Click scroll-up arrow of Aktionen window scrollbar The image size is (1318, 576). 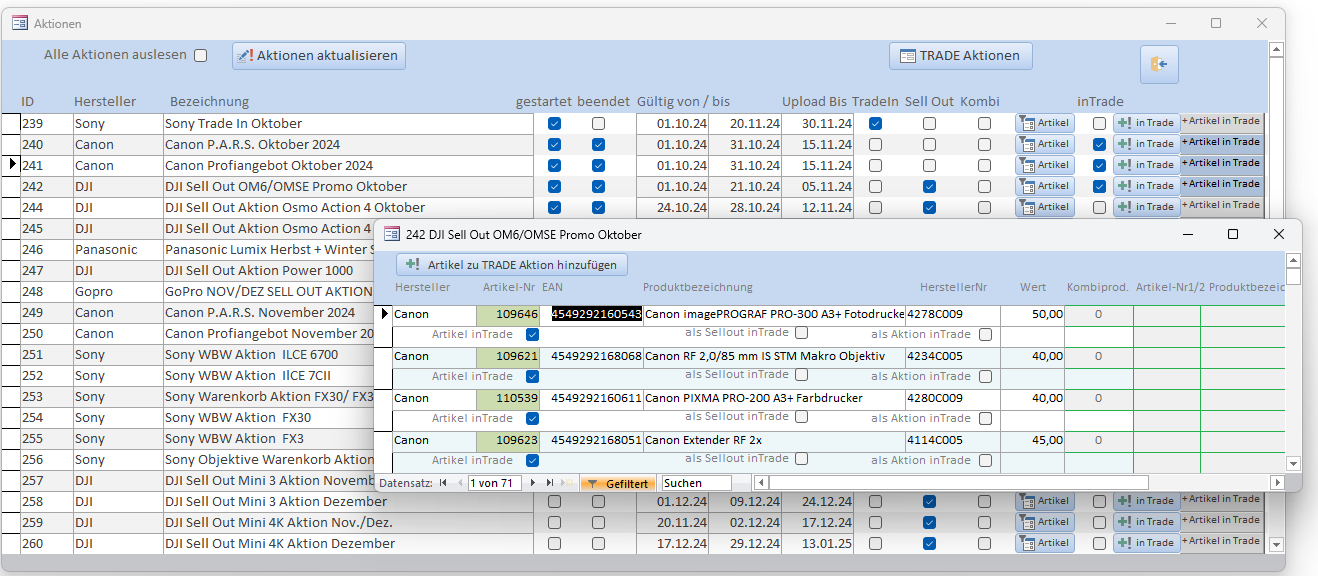[1275, 48]
